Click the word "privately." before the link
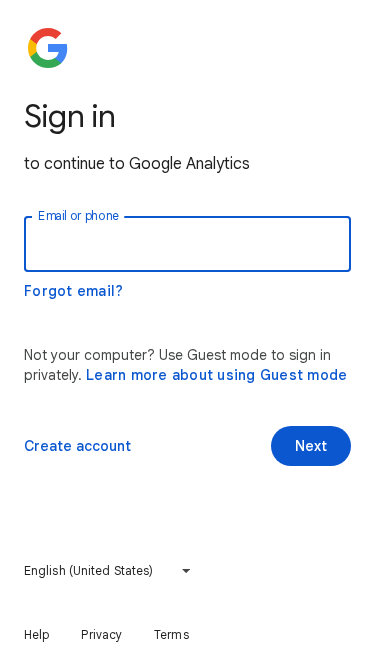The height and width of the screenshot is (667, 375). [53, 375]
